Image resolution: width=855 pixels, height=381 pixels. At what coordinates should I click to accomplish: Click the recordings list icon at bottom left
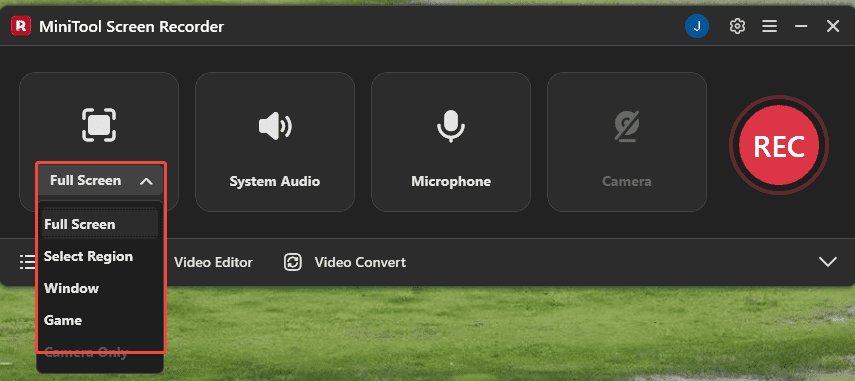pyautogui.click(x=27, y=262)
